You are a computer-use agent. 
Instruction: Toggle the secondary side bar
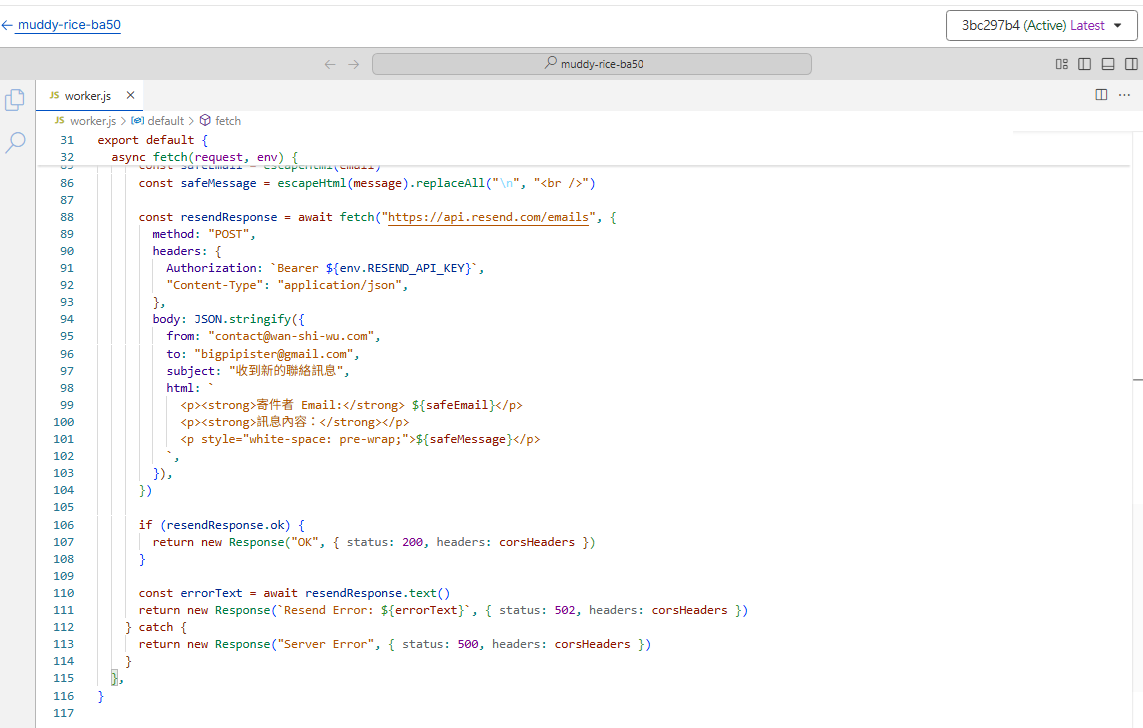(x=1130, y=64)
